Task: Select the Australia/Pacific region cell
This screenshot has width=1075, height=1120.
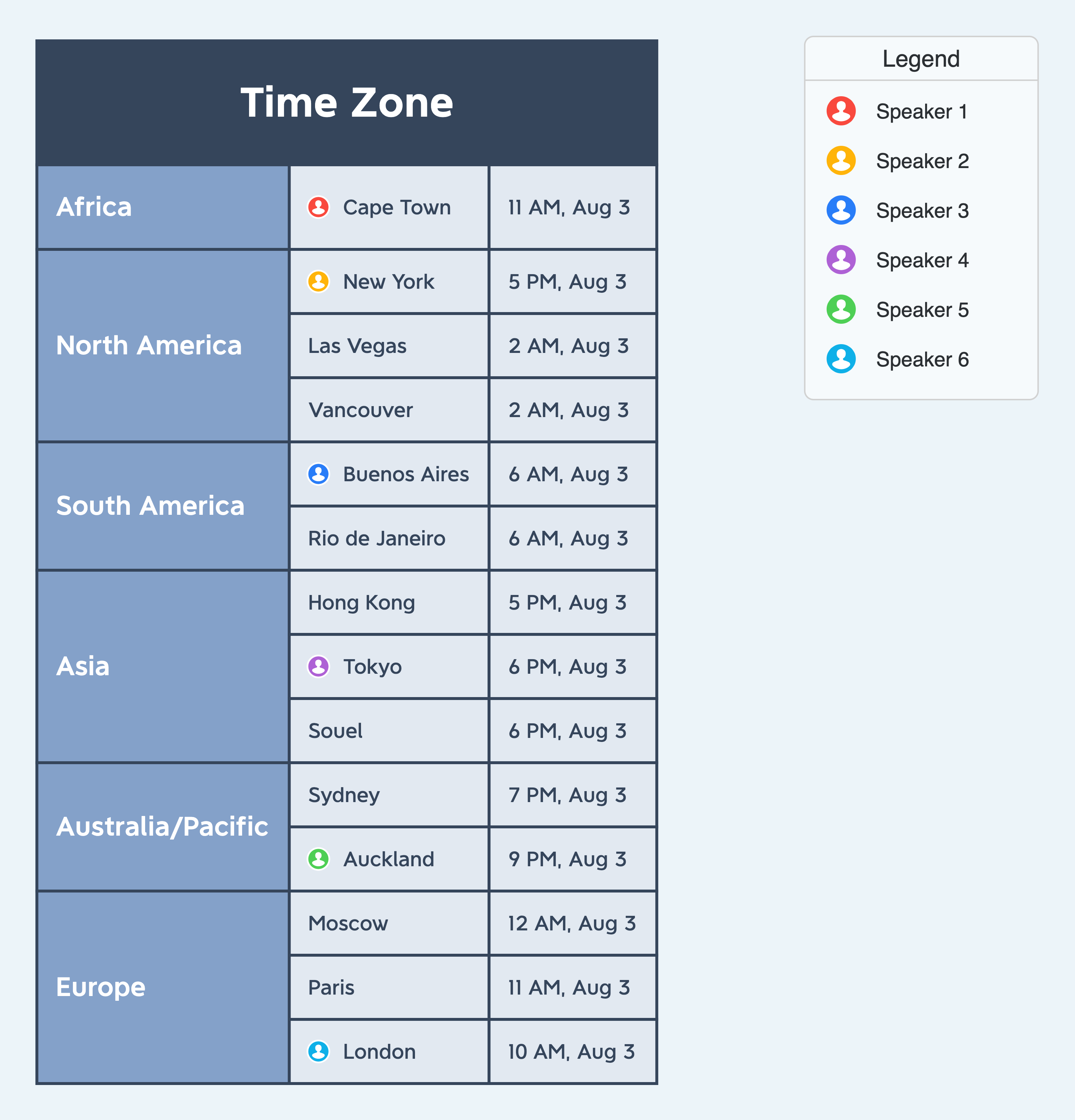Action: point(163,827)
